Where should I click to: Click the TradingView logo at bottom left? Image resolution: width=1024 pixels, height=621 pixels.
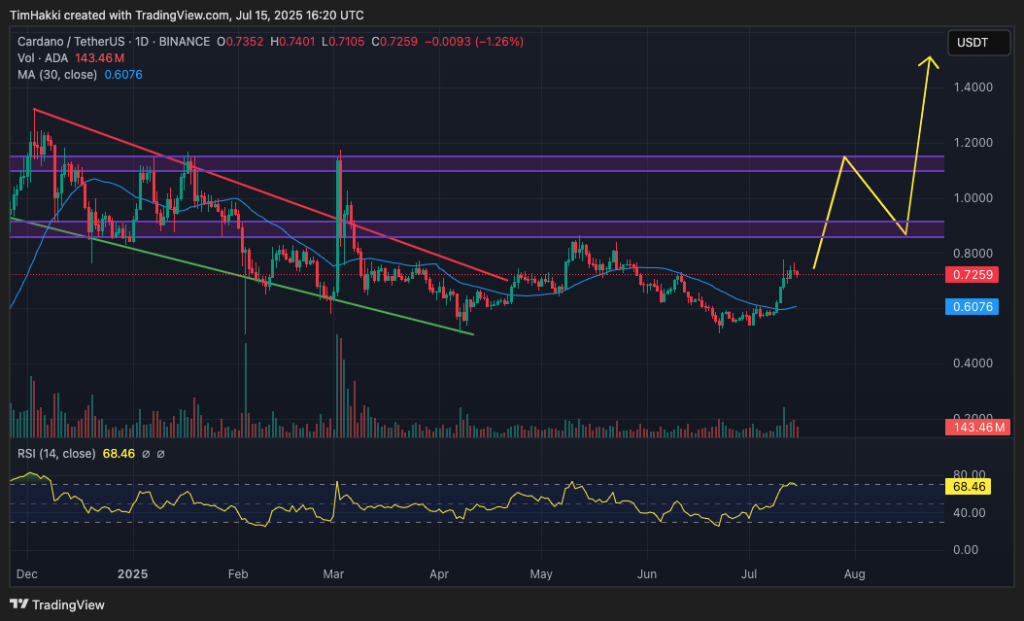click(x=58, y=604)
